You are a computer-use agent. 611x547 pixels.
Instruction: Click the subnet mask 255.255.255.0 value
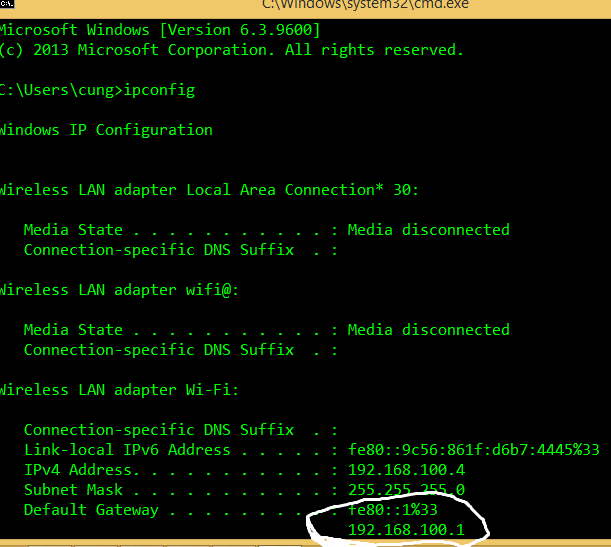coord(406,490)
